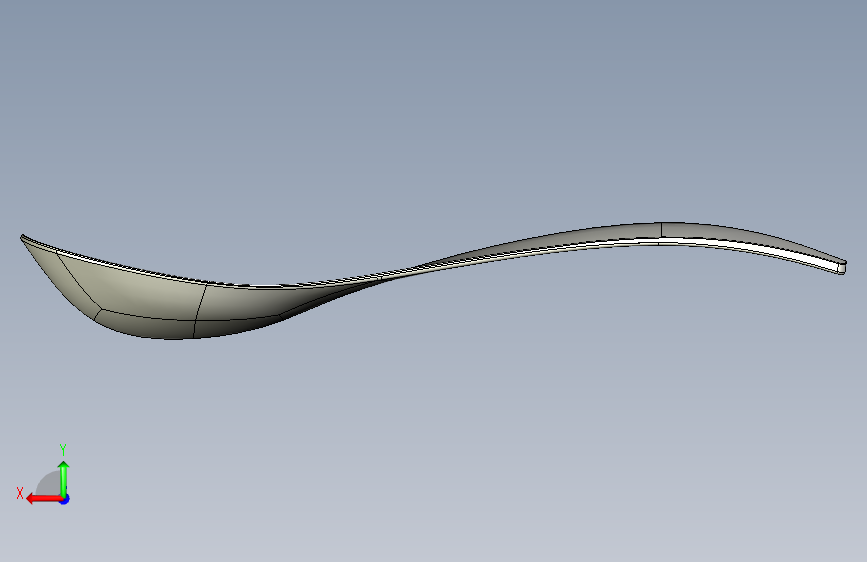Click the blue Z axis dot of the triad
Screen dimensions: 867x562
tap(65, 499)
